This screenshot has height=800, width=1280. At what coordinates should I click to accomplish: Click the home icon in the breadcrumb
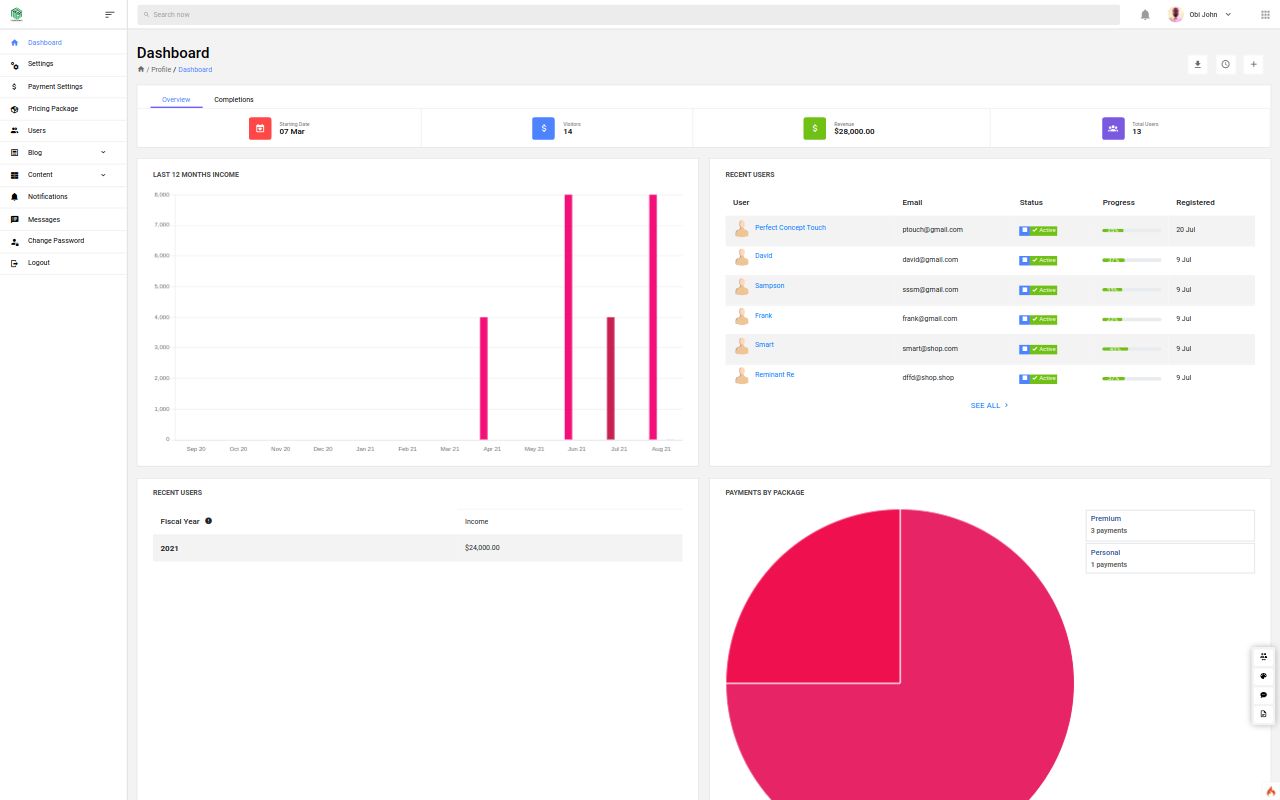pos(141,69)
